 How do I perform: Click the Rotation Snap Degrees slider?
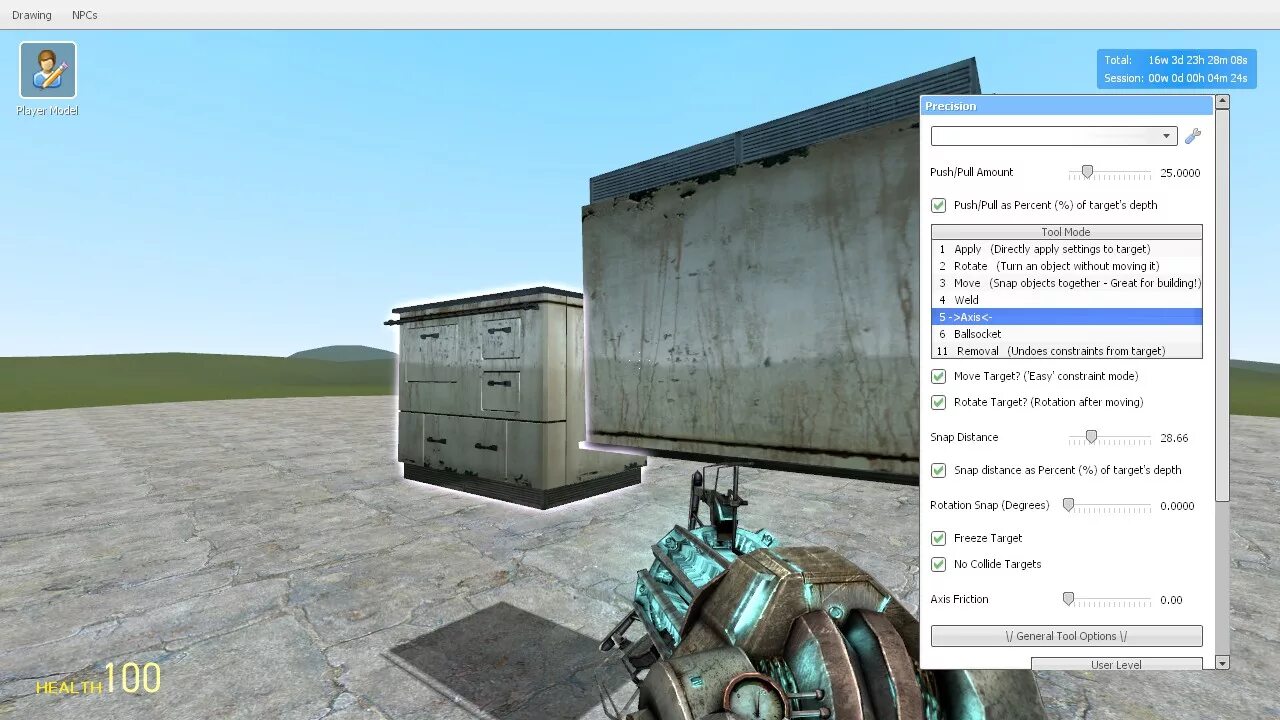coord(1070,505)
